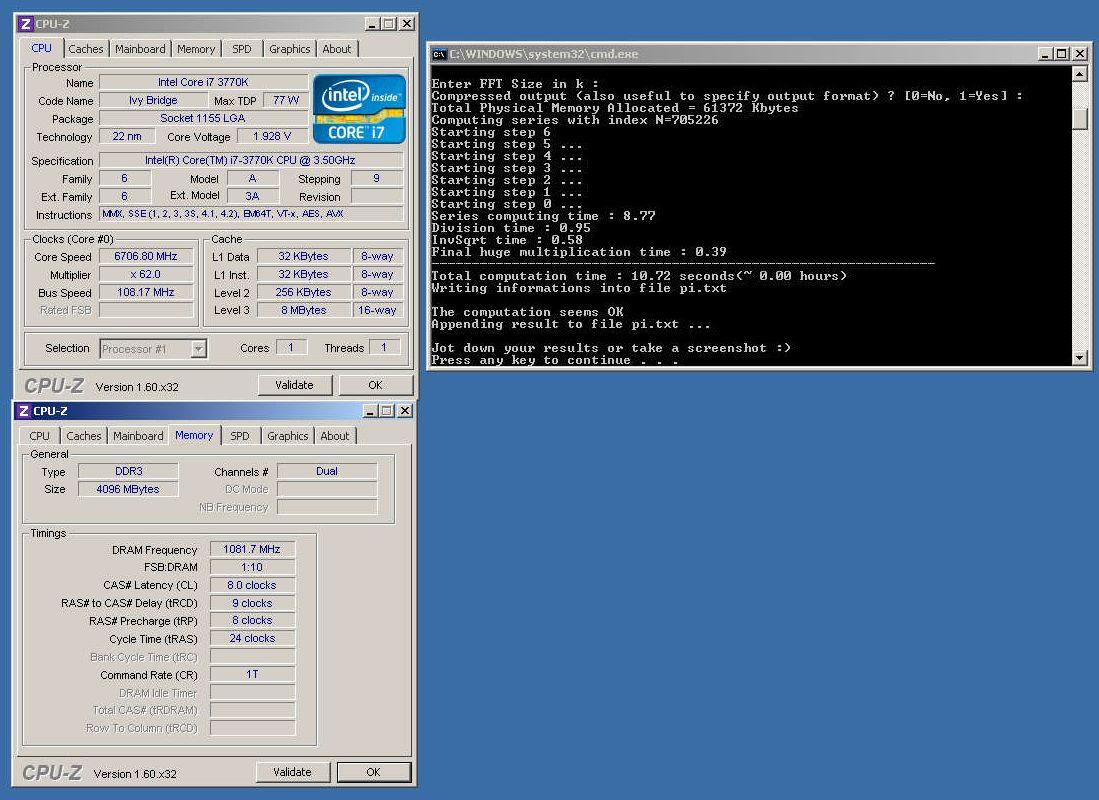Click the memory Size value '4096 MBytes'
Viewport: 1099px width, 800px height.
(128, 489)
